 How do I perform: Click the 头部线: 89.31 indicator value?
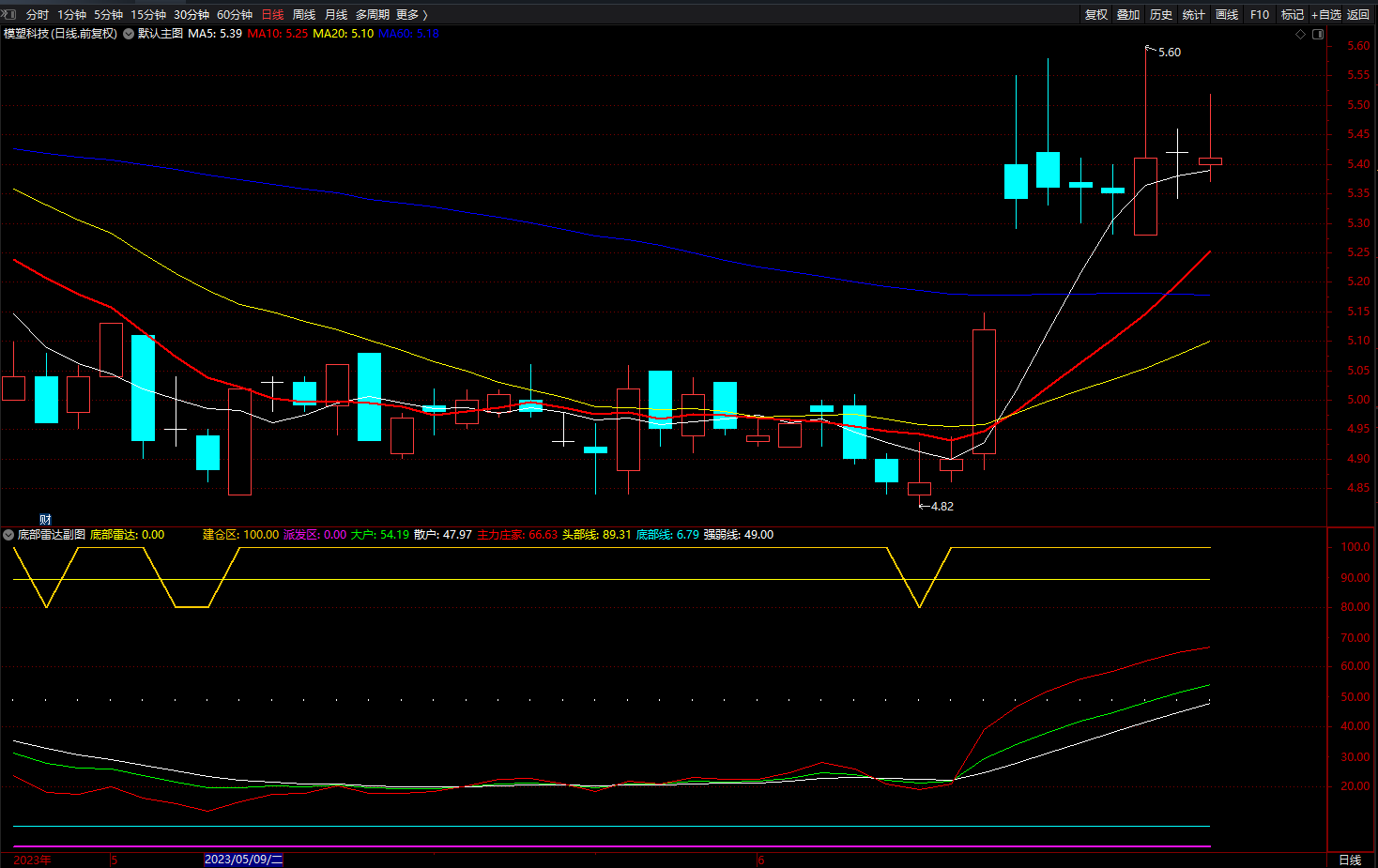pyautogui.click(x=597, y=535)
